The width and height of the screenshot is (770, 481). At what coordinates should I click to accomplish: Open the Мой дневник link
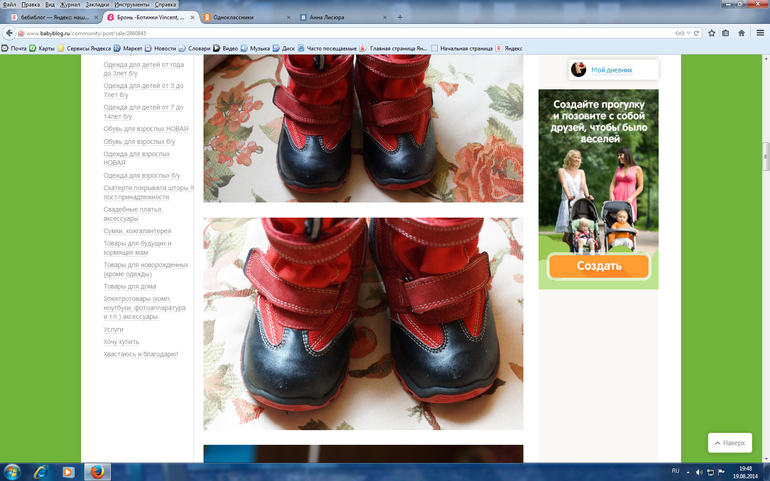610,69
